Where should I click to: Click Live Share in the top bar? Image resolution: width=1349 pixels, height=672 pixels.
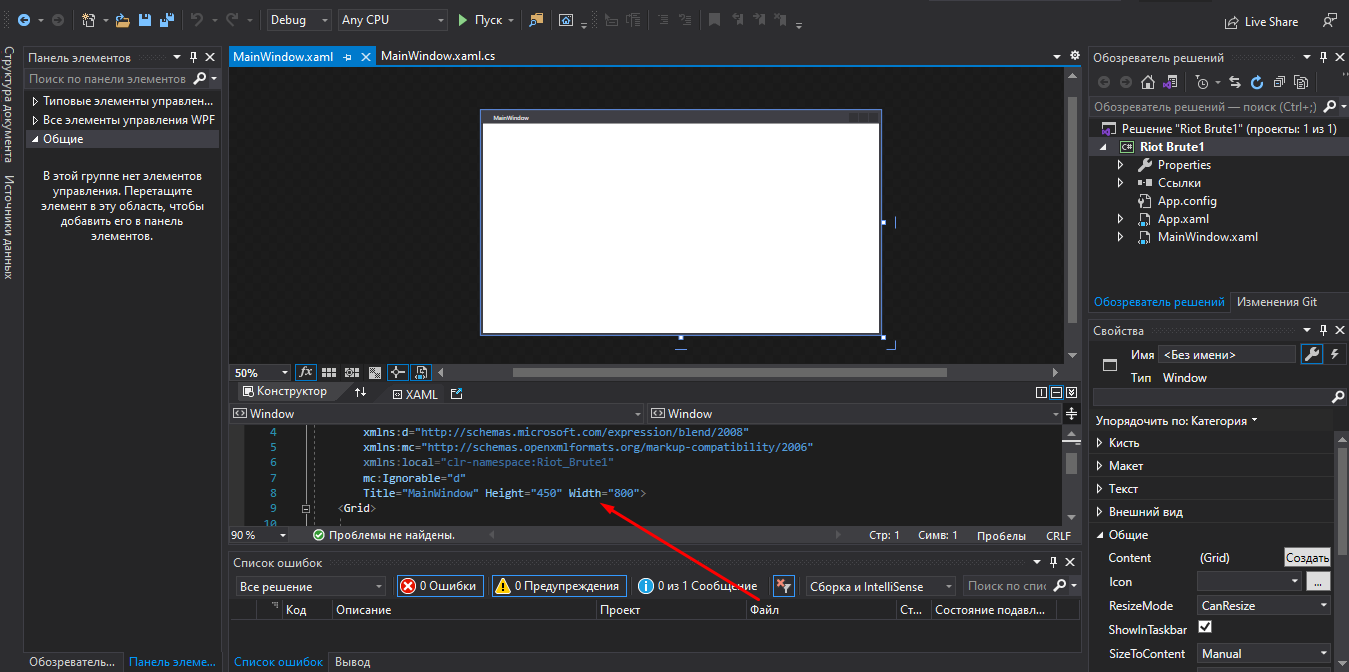[x=1261, y=21]
